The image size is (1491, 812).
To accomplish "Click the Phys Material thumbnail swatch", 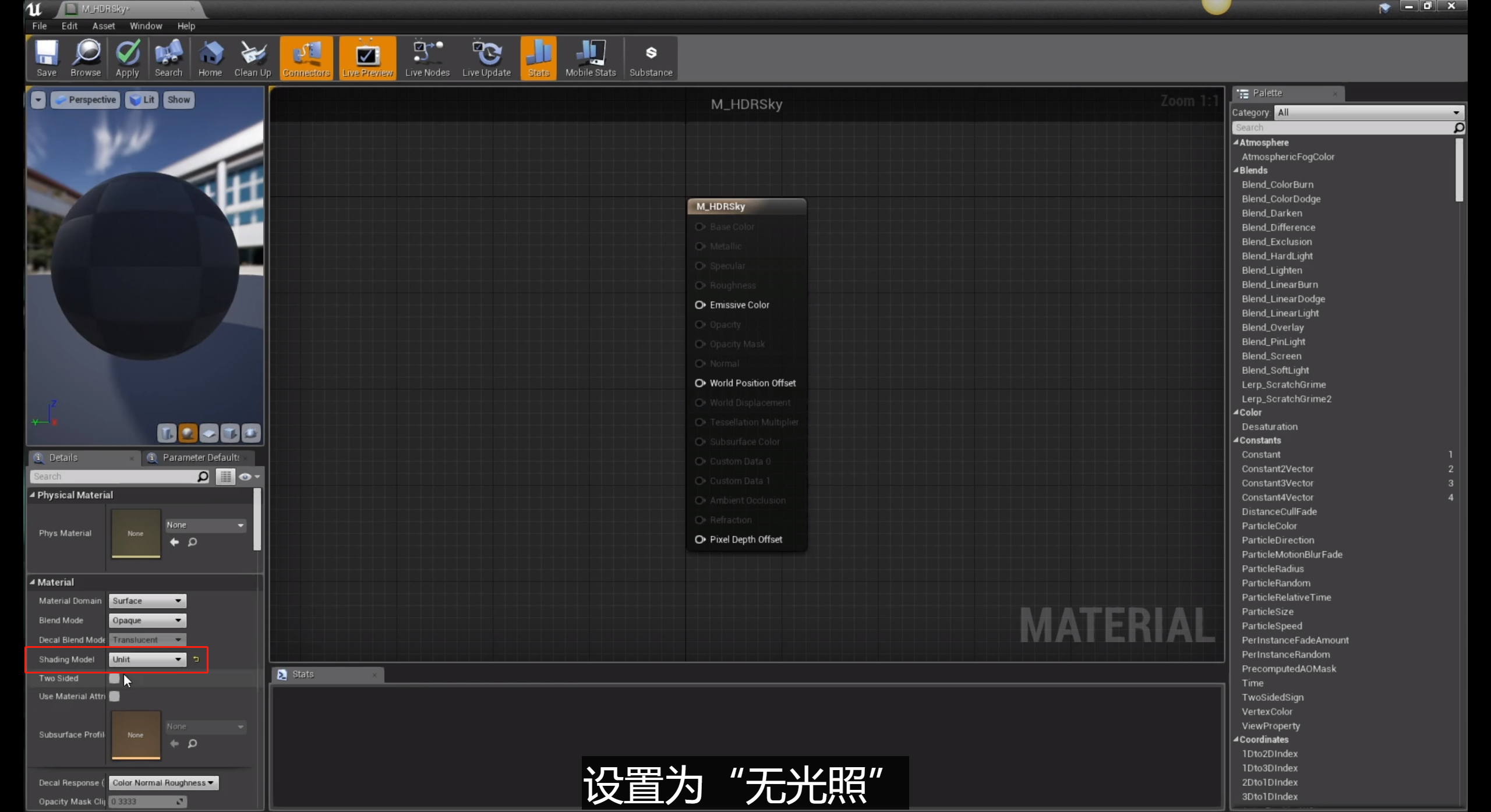I will tap(136, 533).
